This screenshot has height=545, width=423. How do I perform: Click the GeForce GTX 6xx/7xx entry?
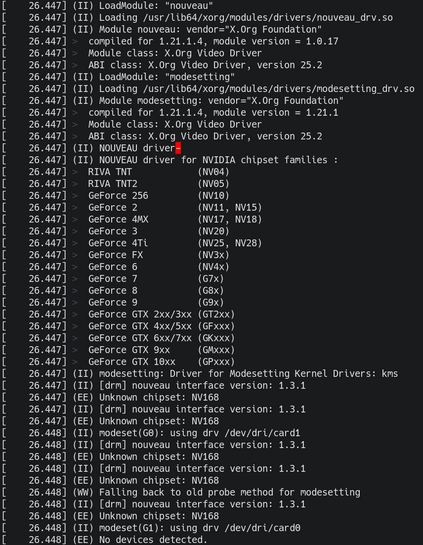[x=162, y=338]
